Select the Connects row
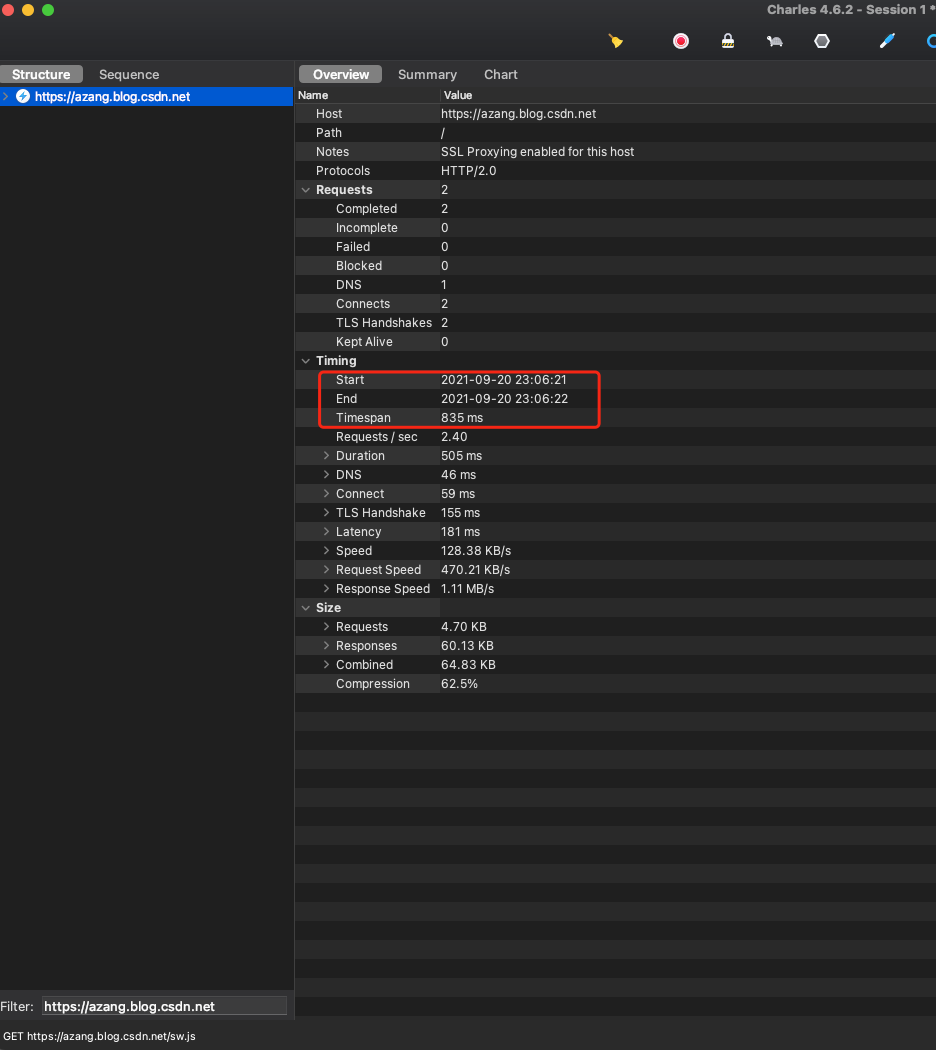 (615, 304)
